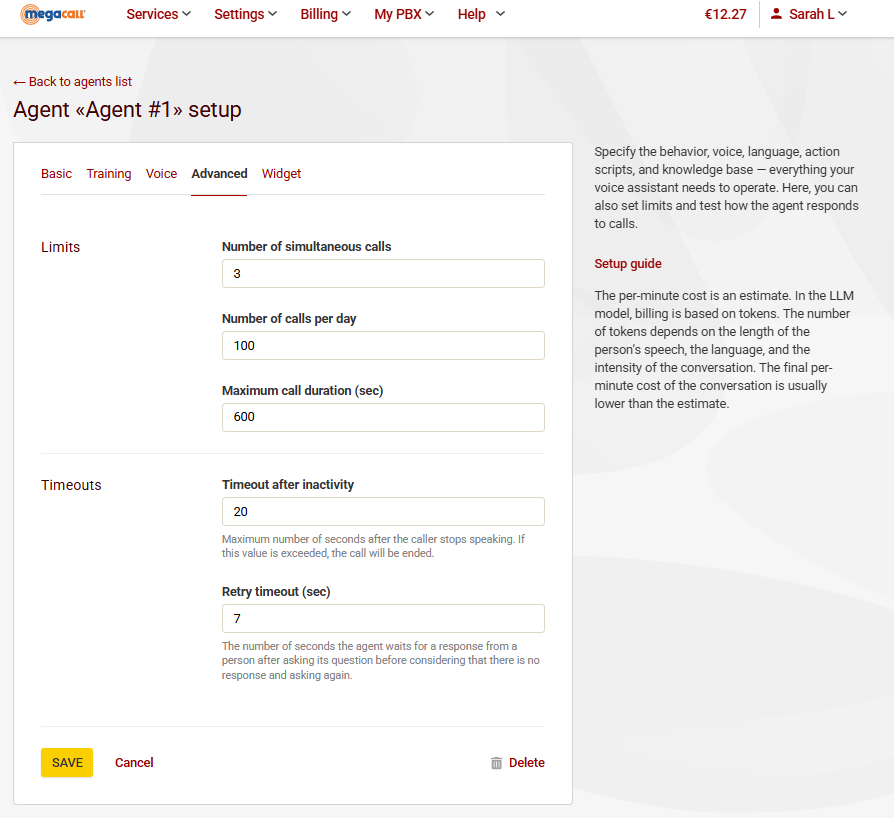Screen dimensions: 894x818
Task: Go to the Training tab
Action: (x=109, y=174)
